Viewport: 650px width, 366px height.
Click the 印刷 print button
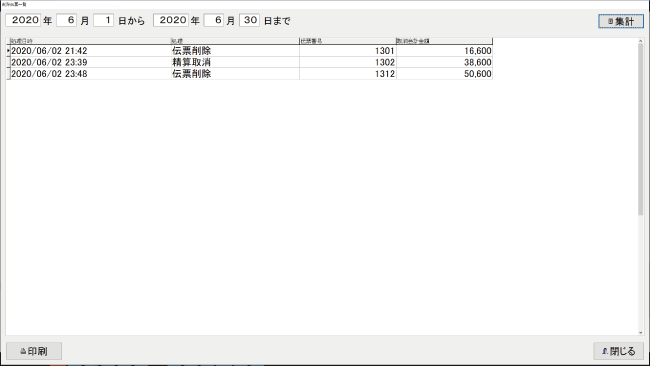pos(34,351)
